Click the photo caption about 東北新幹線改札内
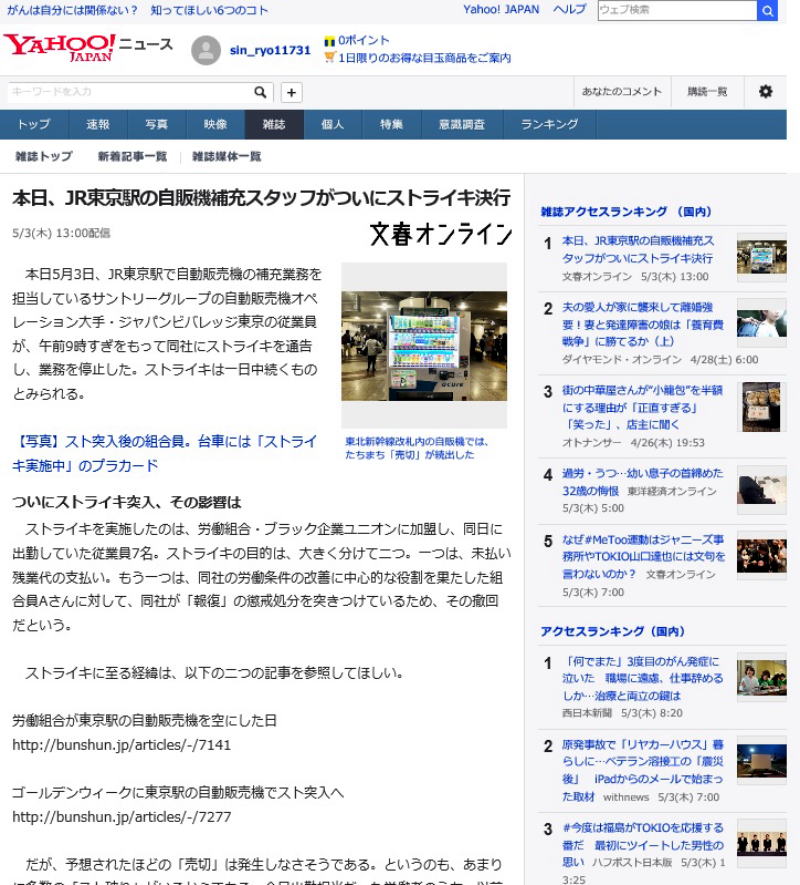Screen dimensions: 800x885 [x=417, y=448]
